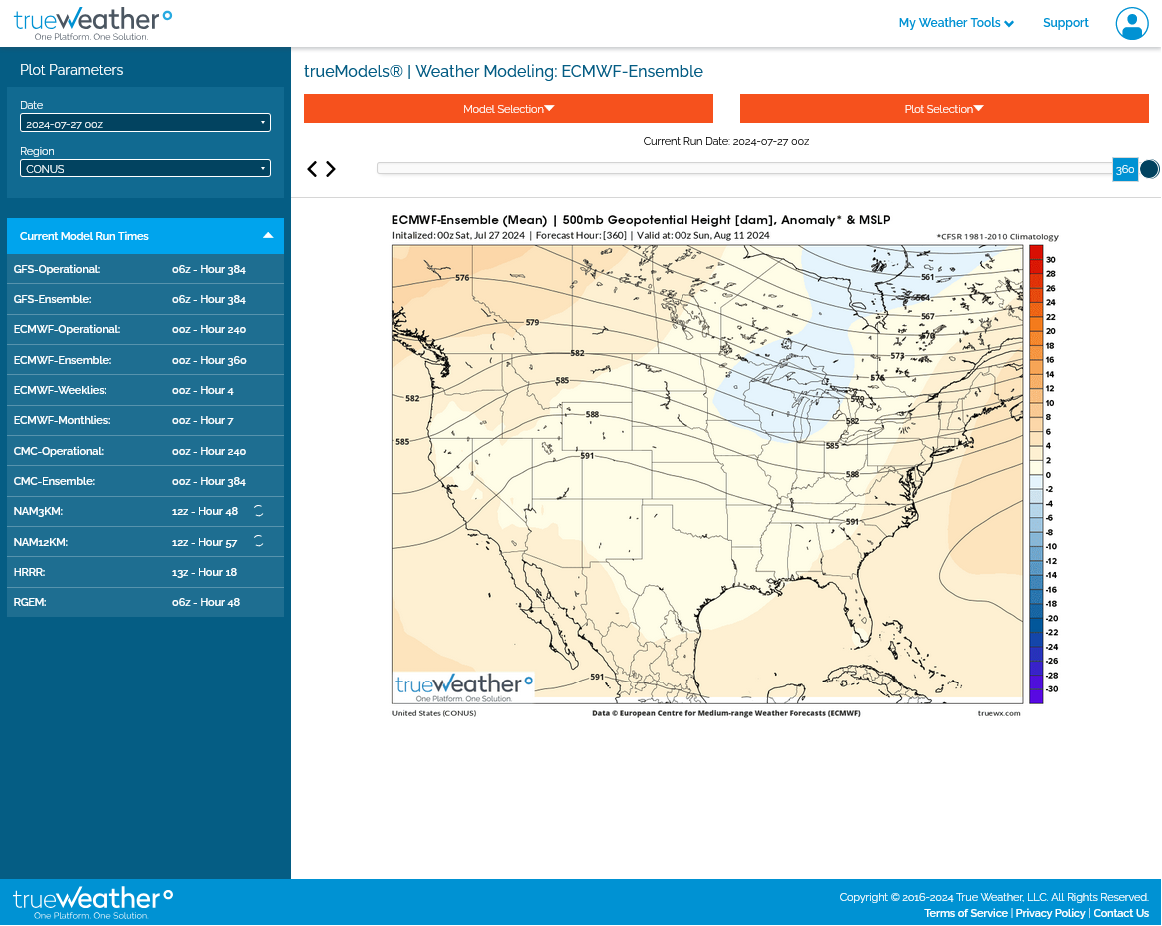Collapse the Current Model Run Times panel
Screen dimensions: 1162x926
click(145, 236)
